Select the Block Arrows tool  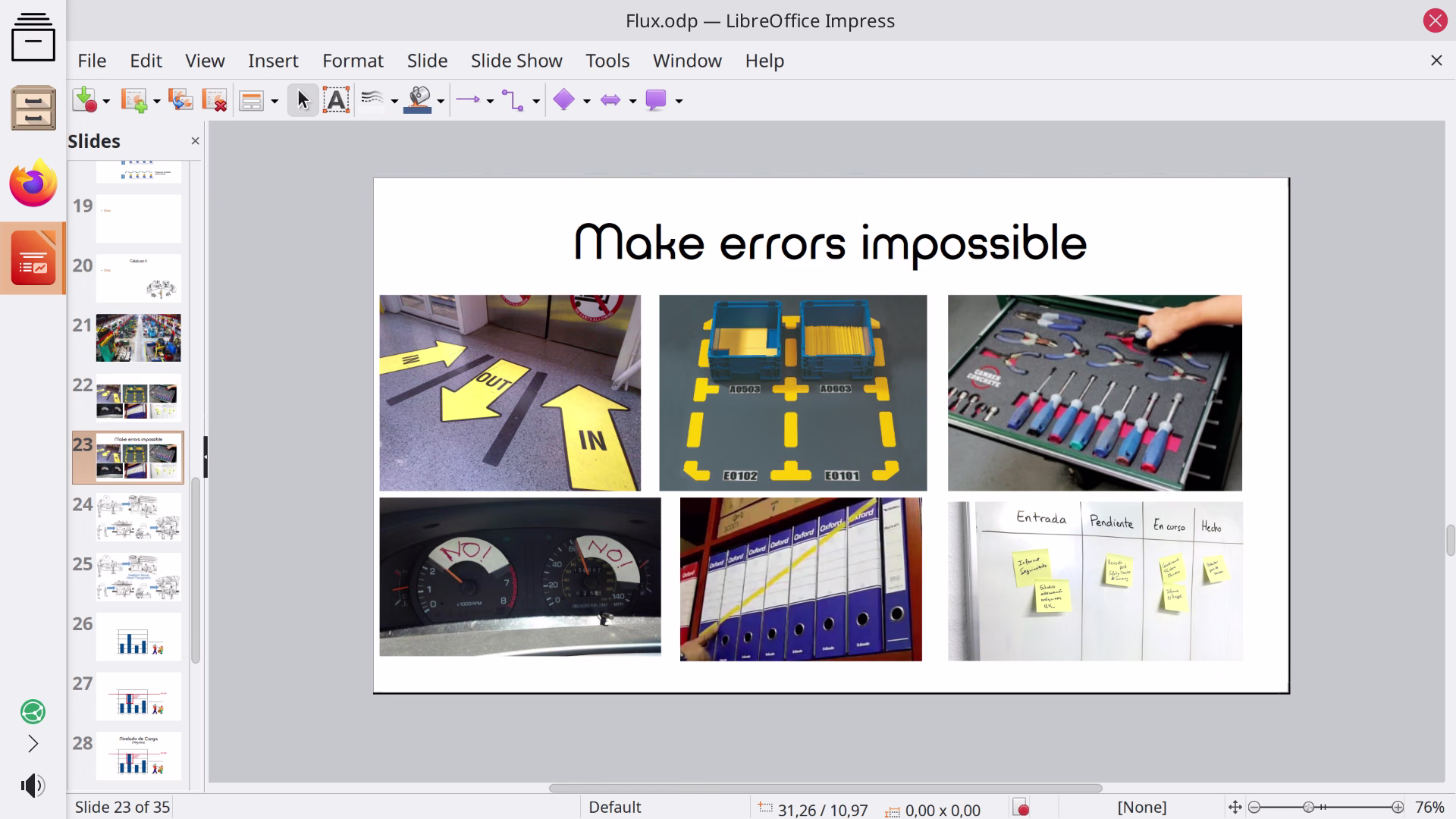tap(610, 100)
